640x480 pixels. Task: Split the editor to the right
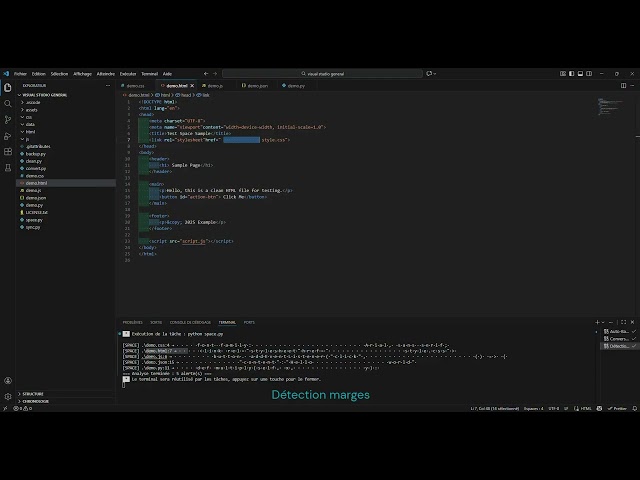[x=623, y=86]
